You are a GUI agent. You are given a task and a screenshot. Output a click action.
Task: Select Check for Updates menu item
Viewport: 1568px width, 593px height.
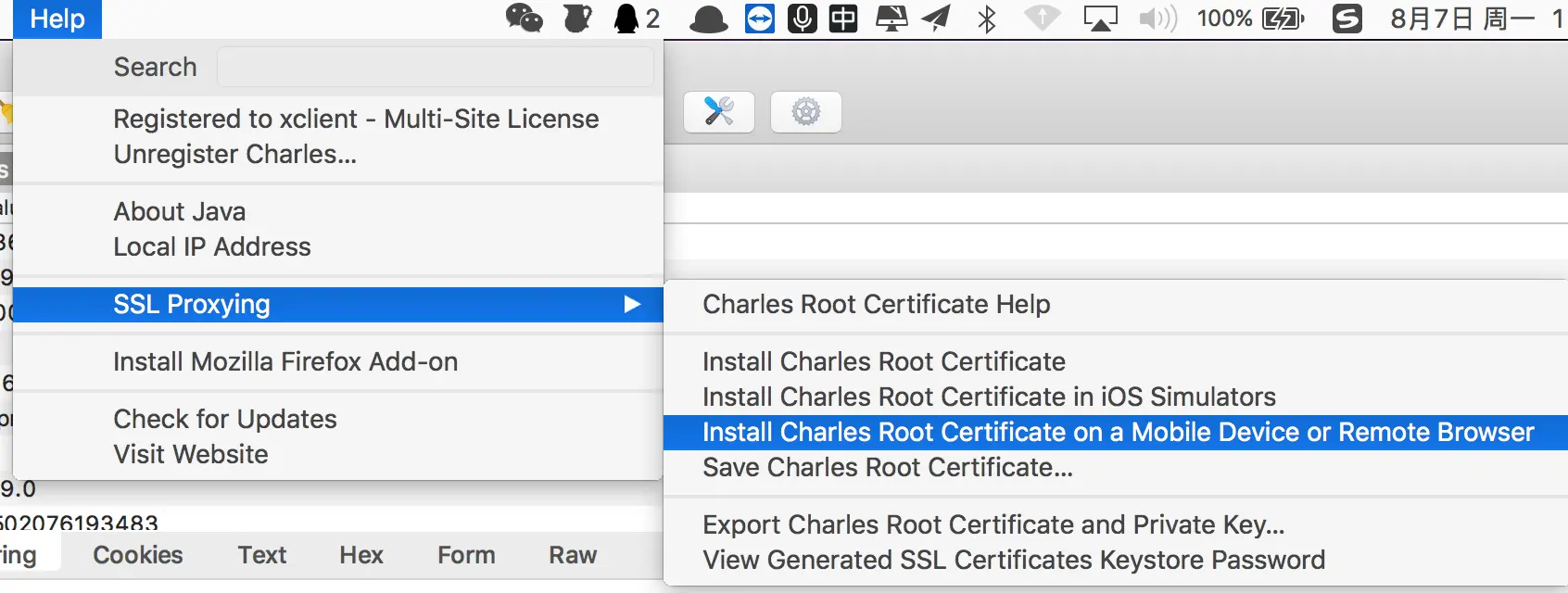[x=225, y=419]
